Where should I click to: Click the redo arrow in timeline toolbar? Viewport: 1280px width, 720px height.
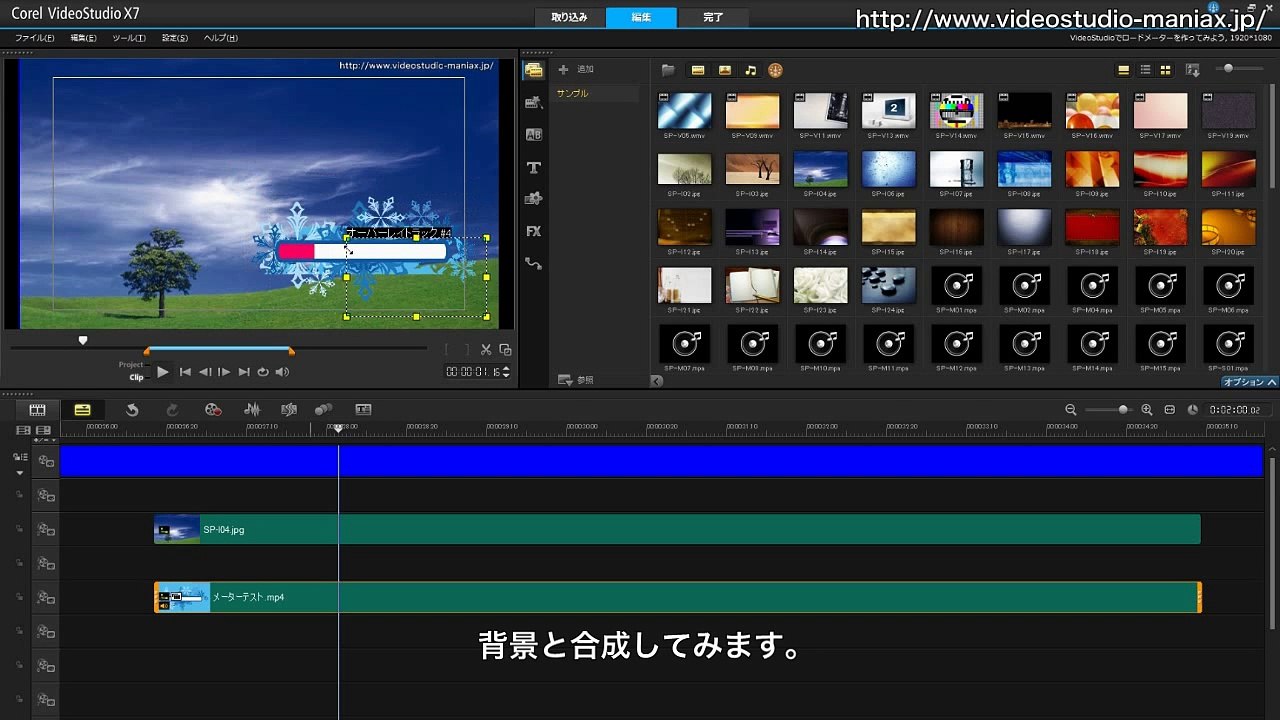pos(172,410)
